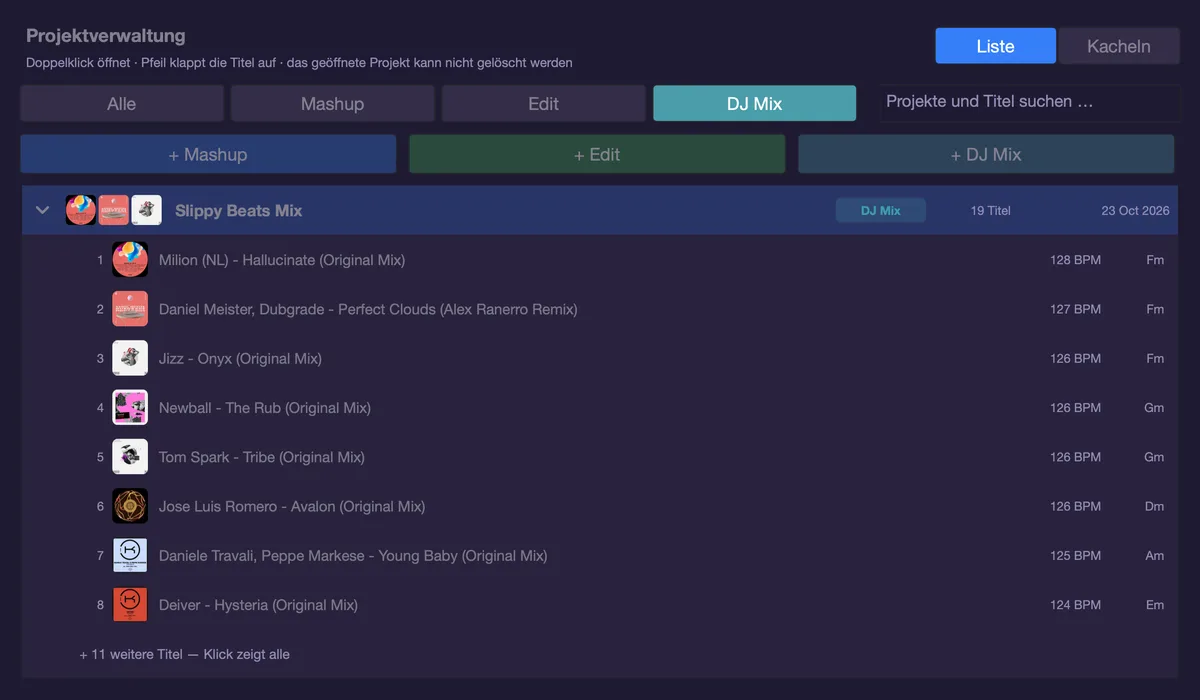Filter projects by Mashup
The image size is (1200, 700).
[332, 103]
